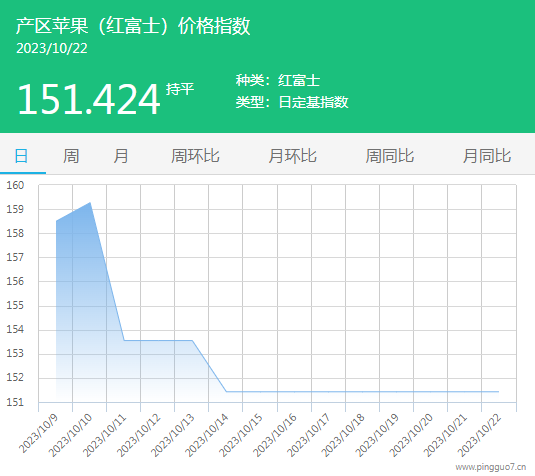Screen dimensions: 535x476
Task: Click the 2023/10/18 axis date label
Action: pos(344,435)
